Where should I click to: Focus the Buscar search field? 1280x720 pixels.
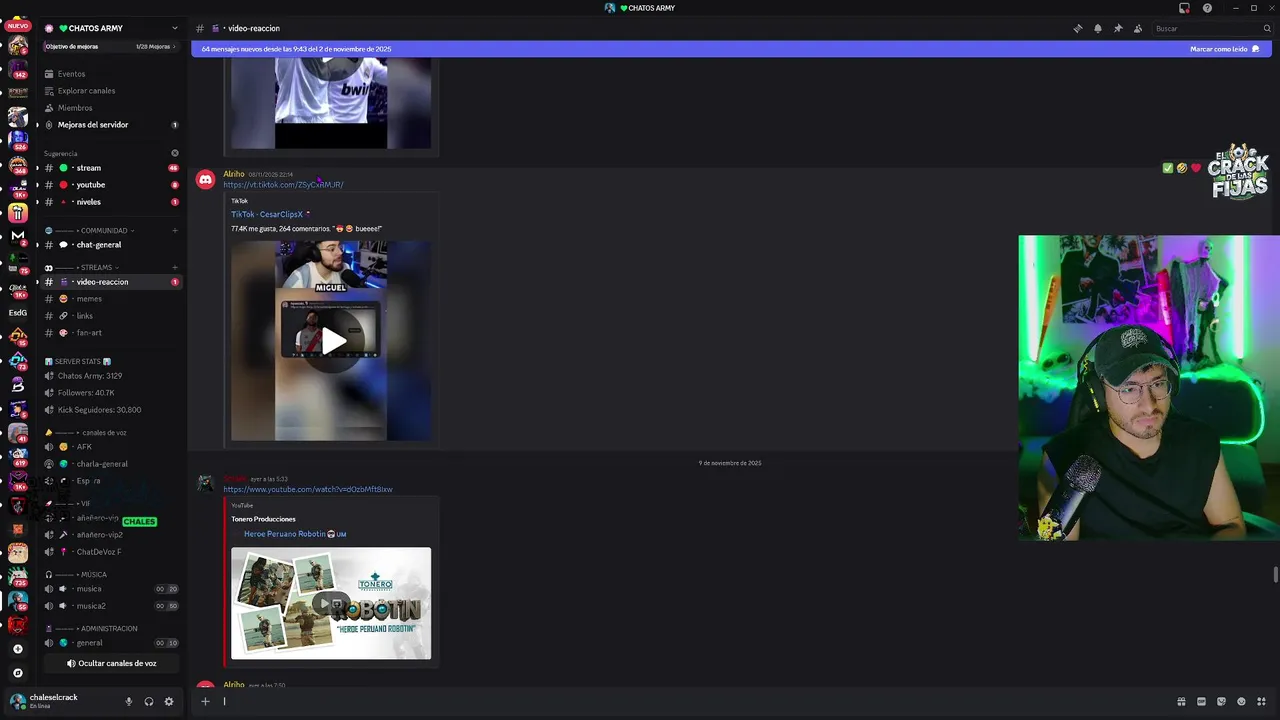(1210, 28)
